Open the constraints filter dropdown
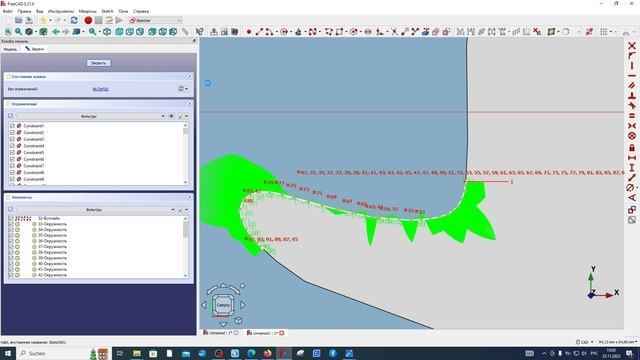 point(91,116)
